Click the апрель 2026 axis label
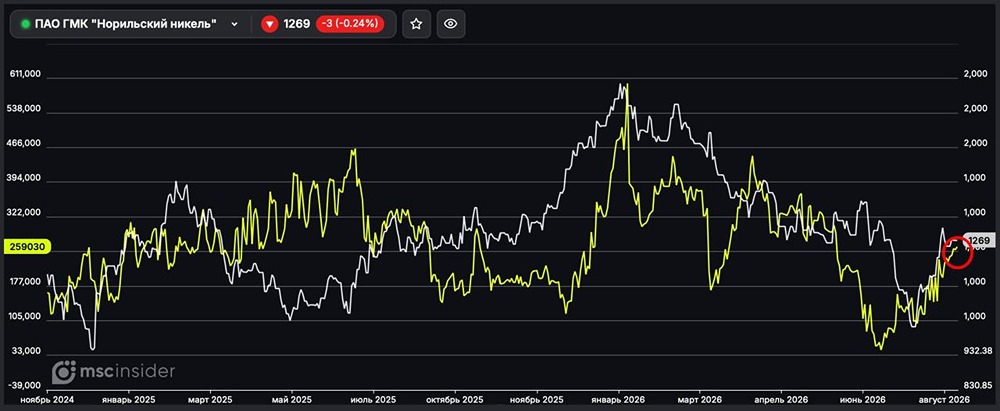Screen dimensions: 1000x411 point(781,398)
